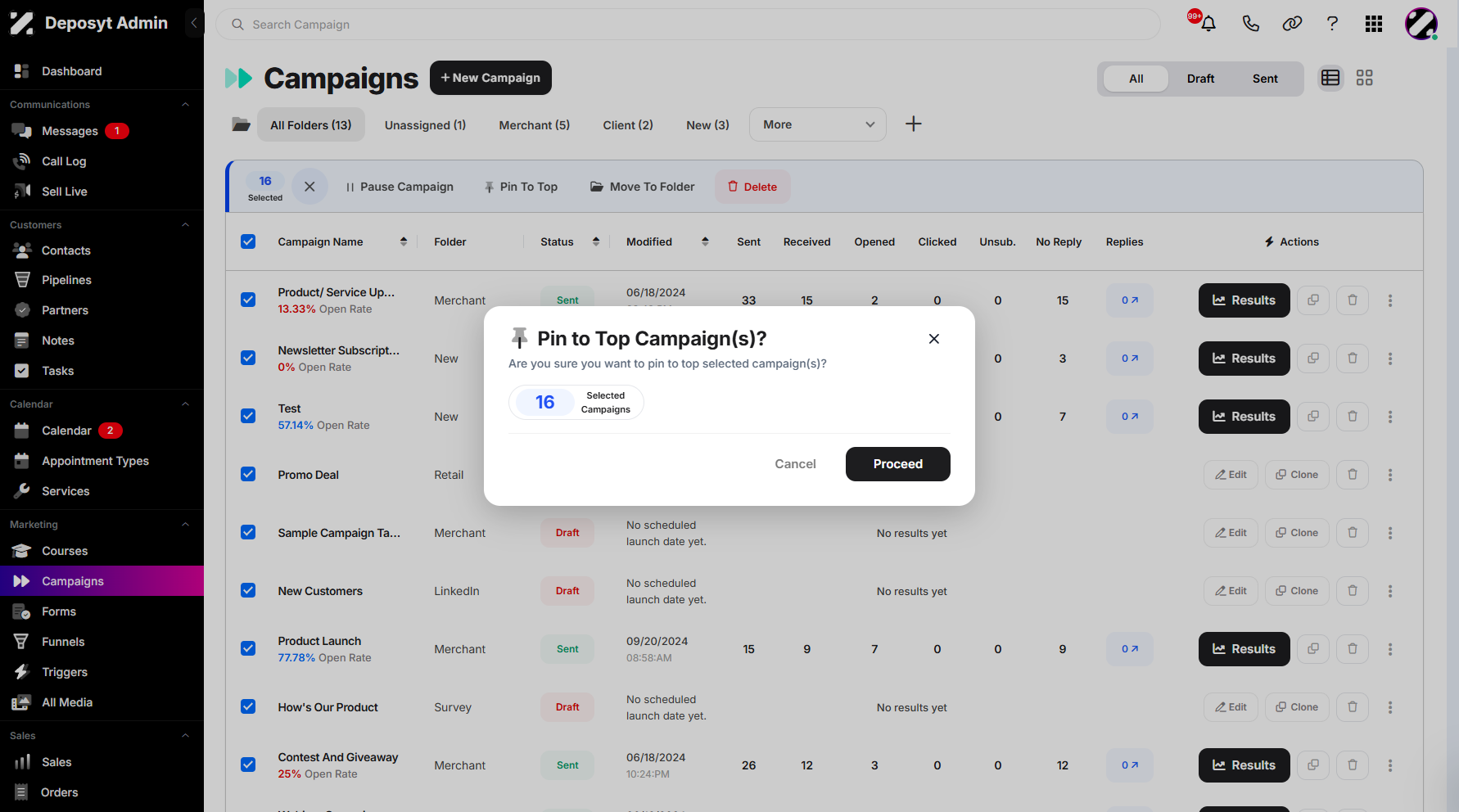
Task: Collapse the Communications sidebar section
Action: pyautogui.click(x=185, y=105)
